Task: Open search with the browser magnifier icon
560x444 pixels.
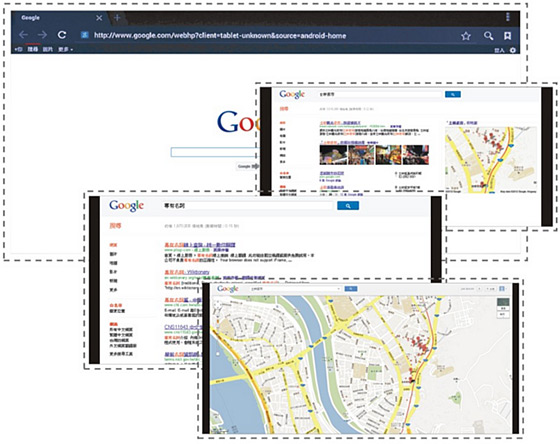Action: (488, 36)
